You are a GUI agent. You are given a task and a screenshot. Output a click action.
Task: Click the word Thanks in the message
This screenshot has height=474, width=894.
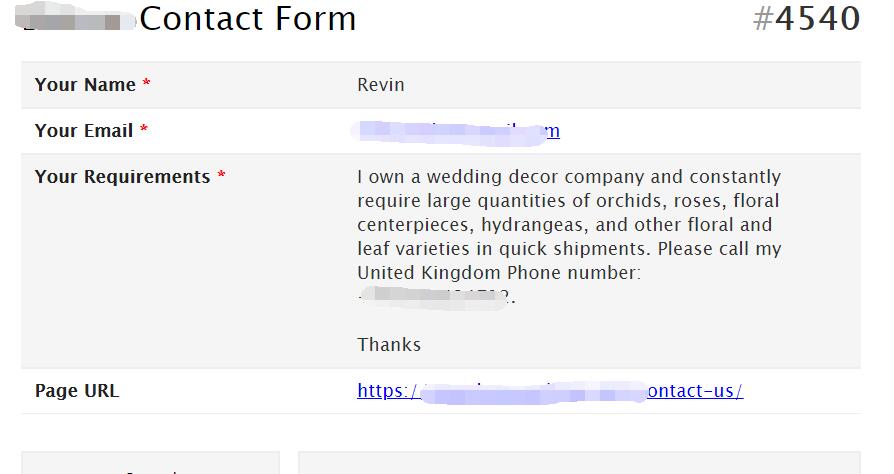tap(389, 345)
